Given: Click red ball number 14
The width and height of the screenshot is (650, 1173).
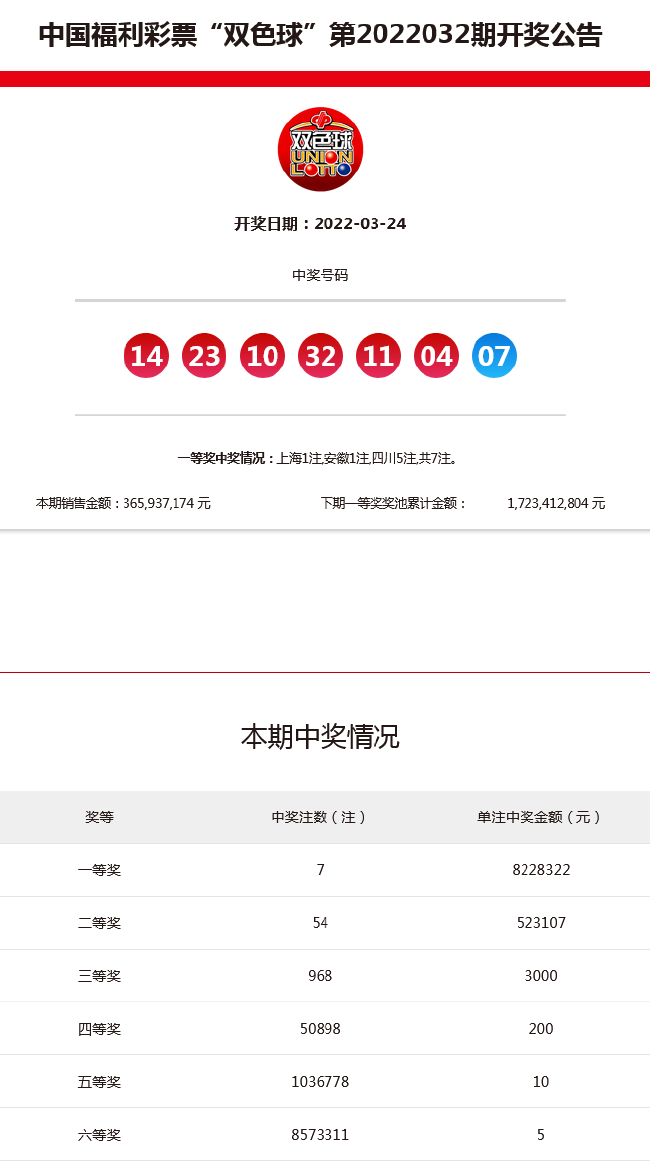Looking at the screenshot, I should click(146, 356).
